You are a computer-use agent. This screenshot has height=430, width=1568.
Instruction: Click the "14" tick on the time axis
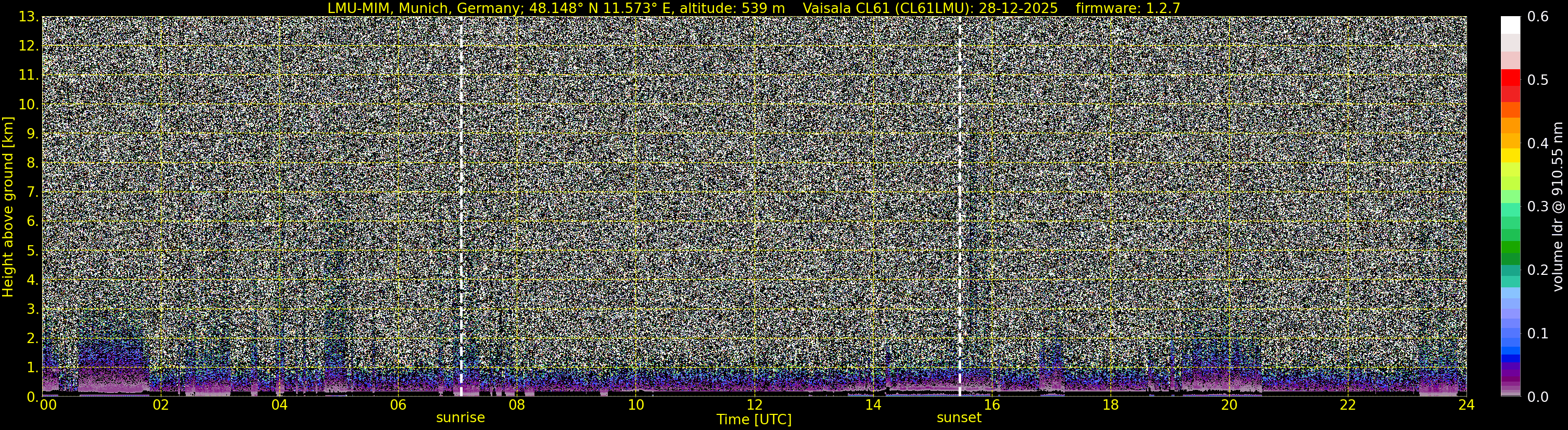click(873, 406)
